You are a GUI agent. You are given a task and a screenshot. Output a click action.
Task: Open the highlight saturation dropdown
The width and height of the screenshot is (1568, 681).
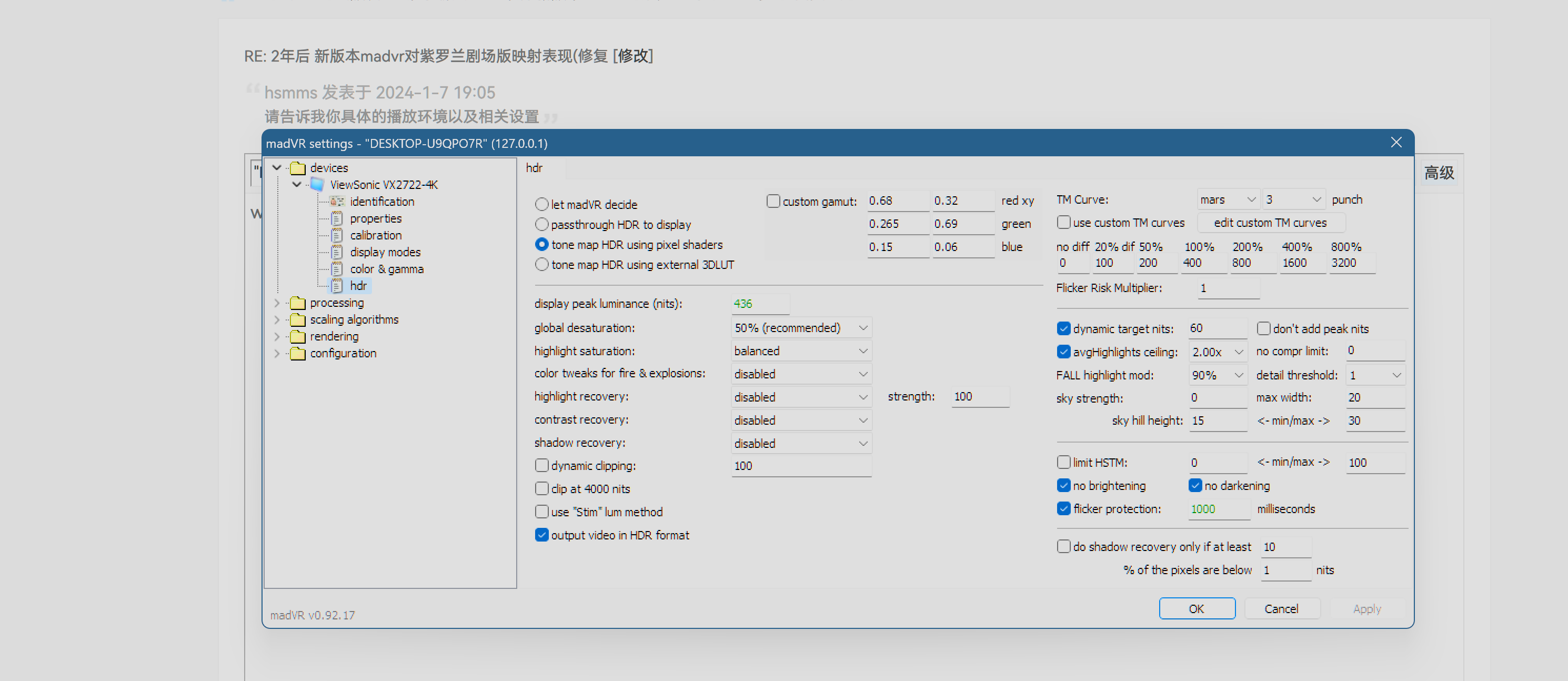pos(802,350)
